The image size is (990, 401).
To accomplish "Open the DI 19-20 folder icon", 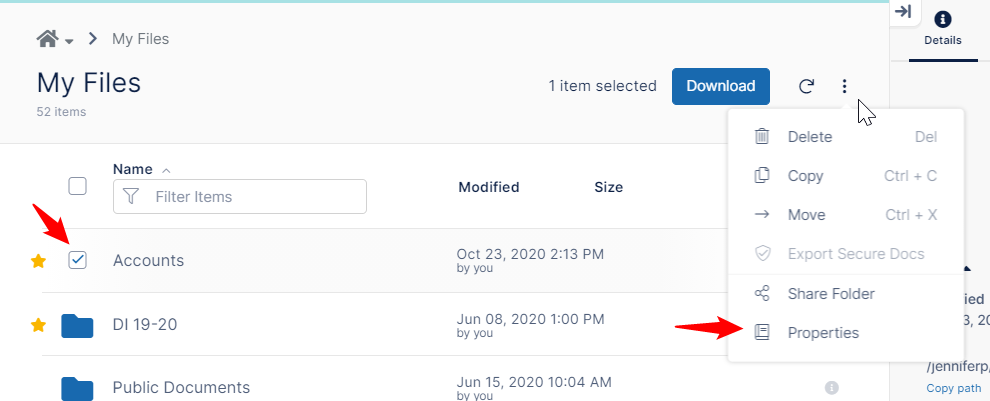I will pyautogui.click(x=77, y=325).
